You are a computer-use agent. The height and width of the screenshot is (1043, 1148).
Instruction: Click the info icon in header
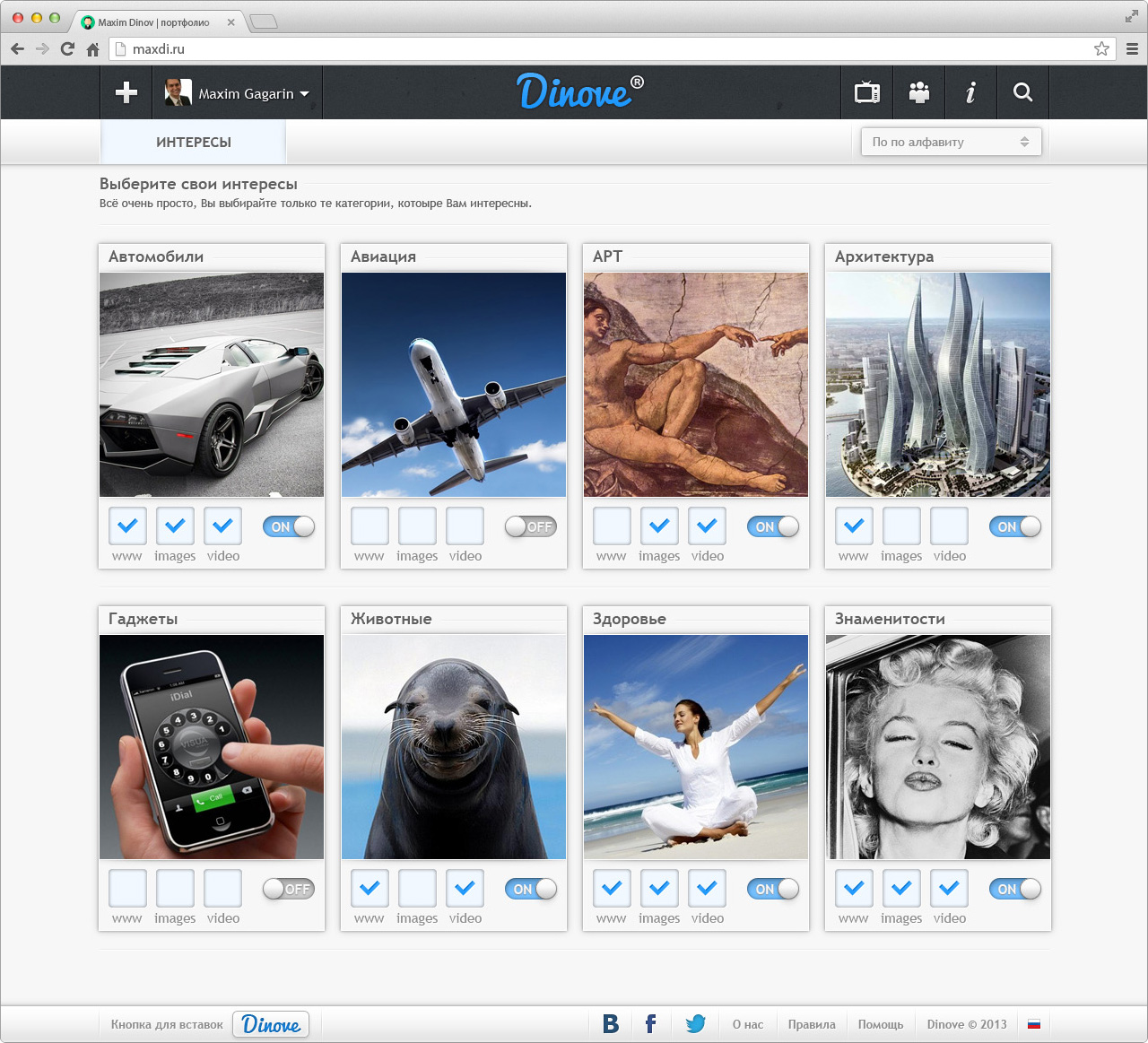tap(970, 92)
